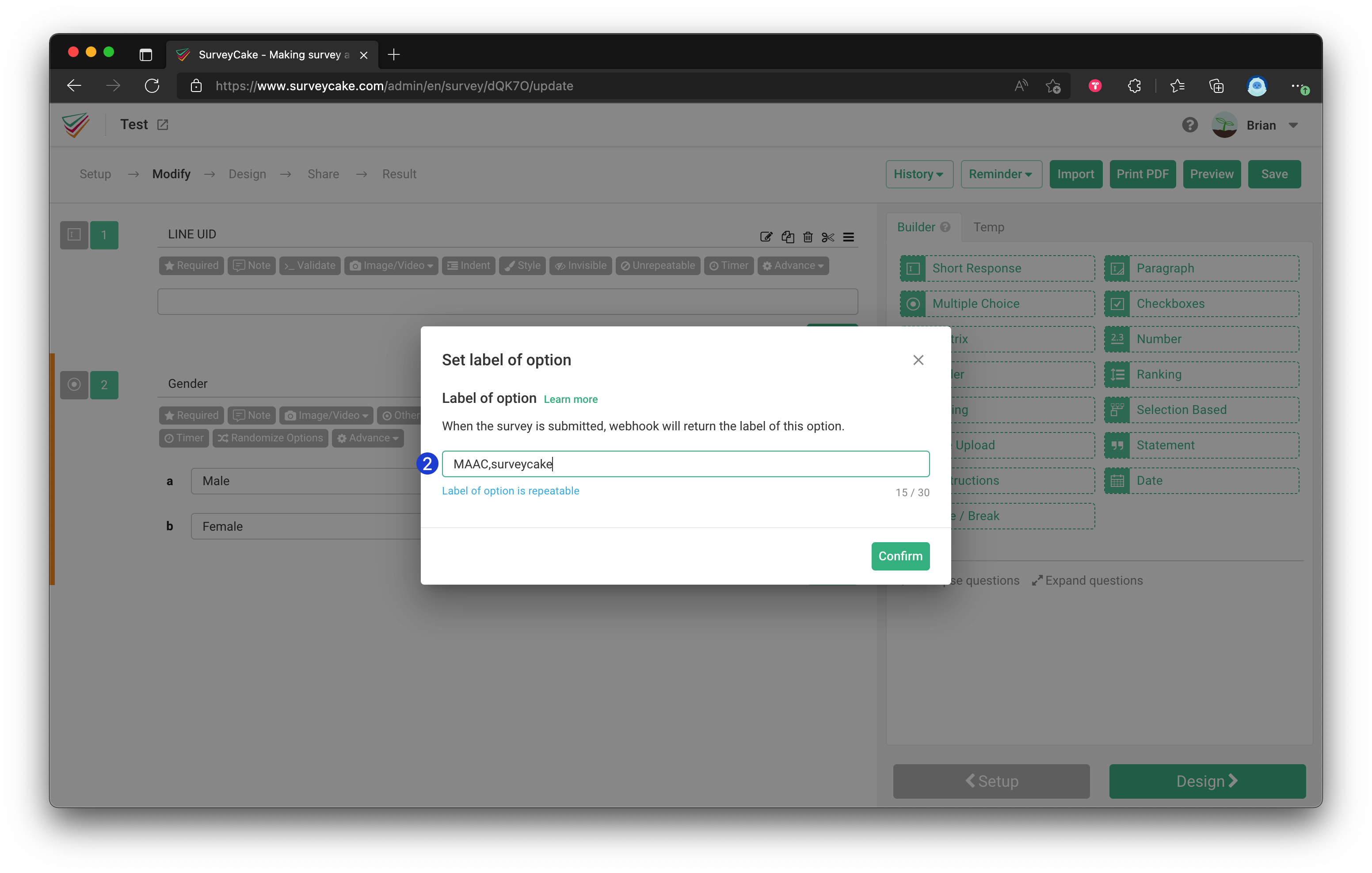Click Expand questions
The width and height of the screenshot is (1372, 873).
pos(1088,581)
